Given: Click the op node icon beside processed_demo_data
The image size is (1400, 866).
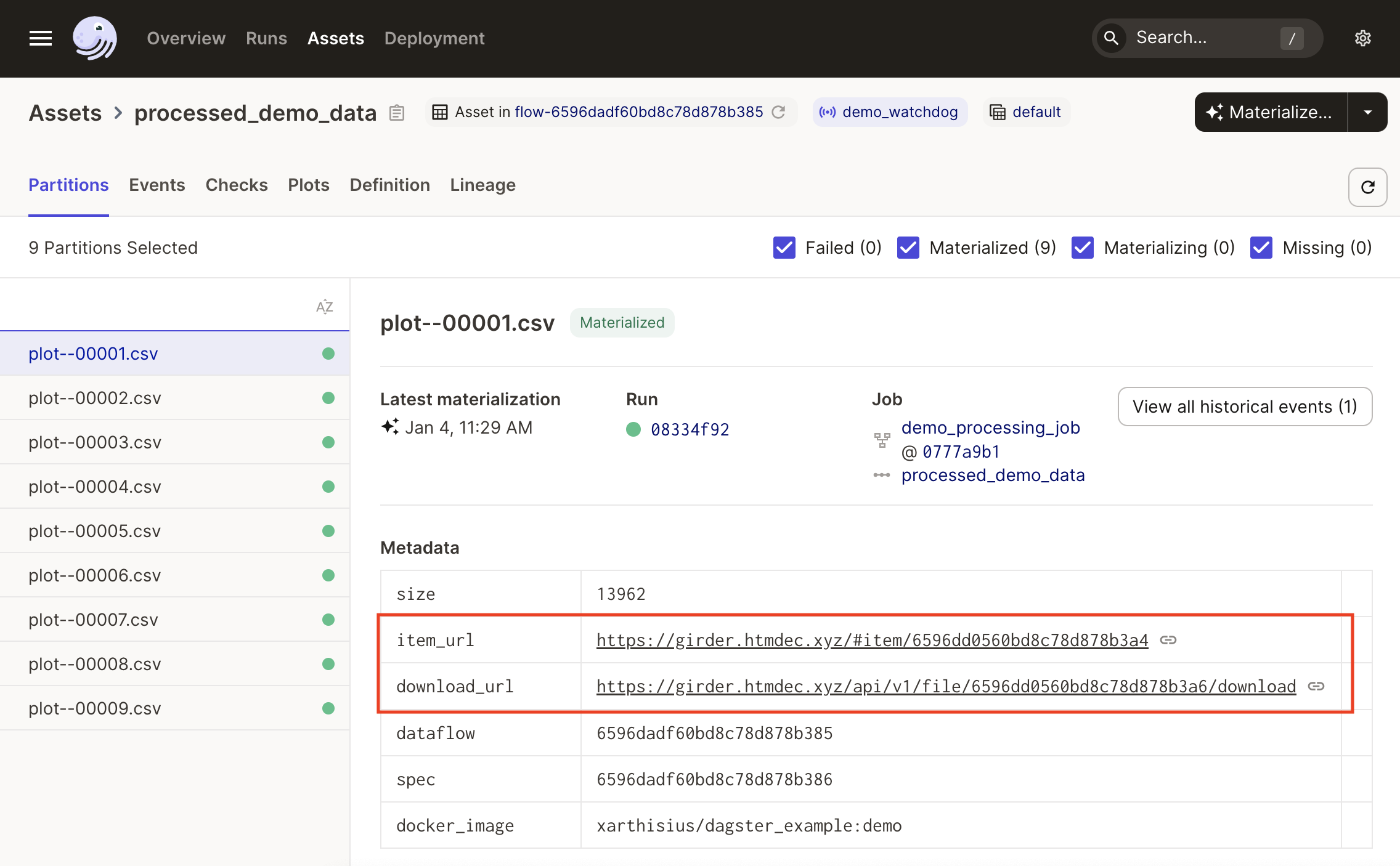Looking at the screenshot, I should point(882,475).
